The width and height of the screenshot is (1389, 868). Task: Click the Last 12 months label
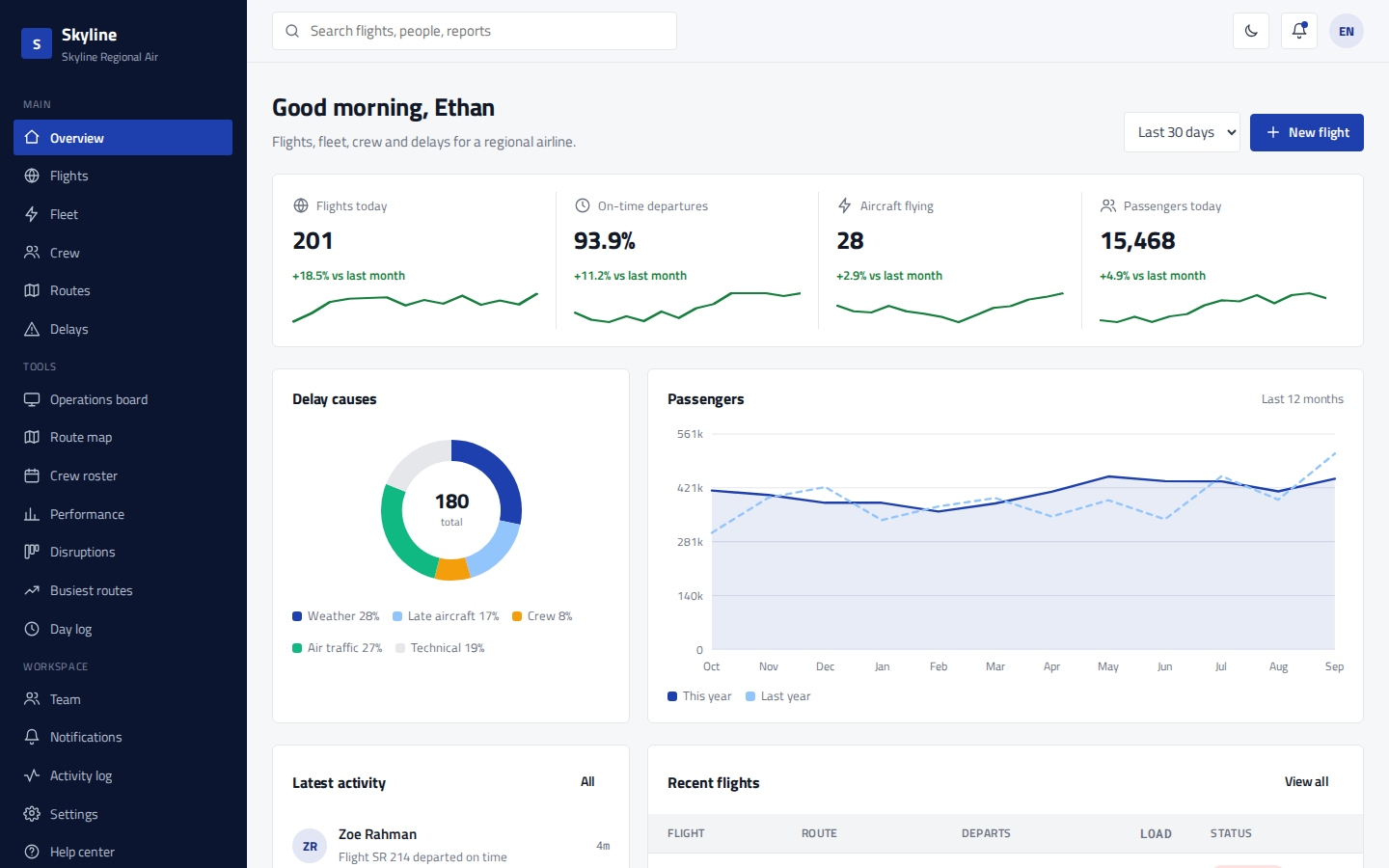coord(1302,399)
